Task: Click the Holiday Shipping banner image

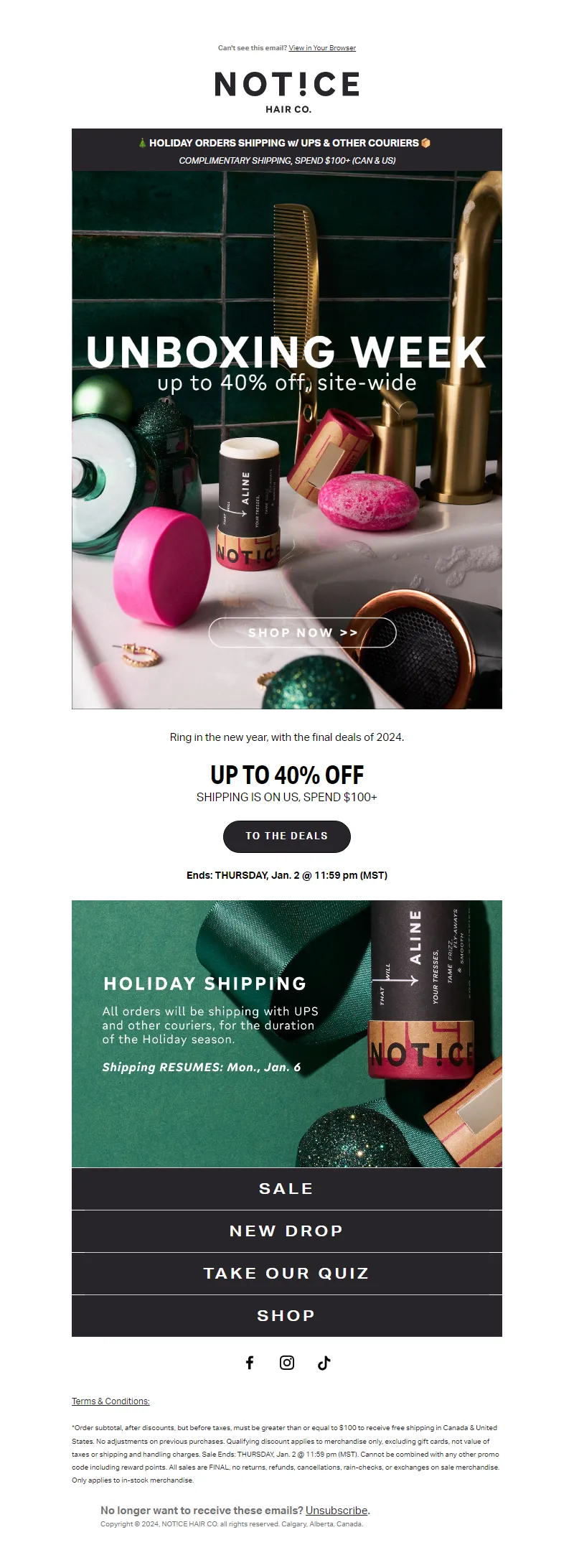Action: tap(287, 1034)
